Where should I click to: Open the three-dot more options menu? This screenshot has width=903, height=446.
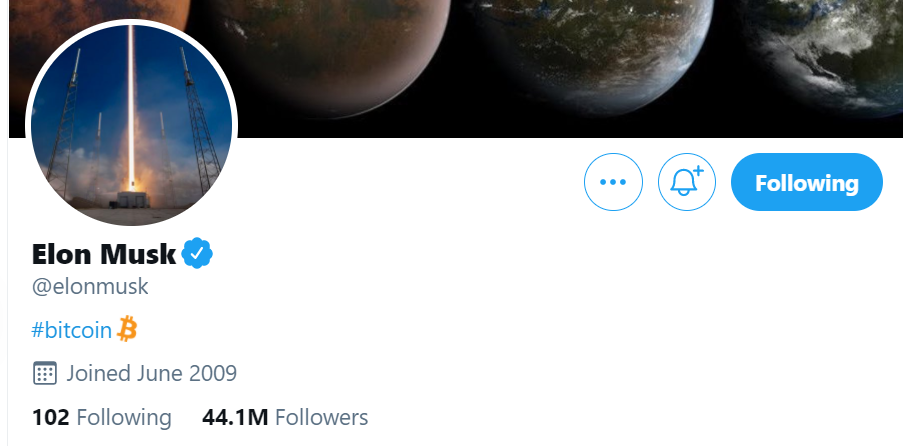coord(612,183)
